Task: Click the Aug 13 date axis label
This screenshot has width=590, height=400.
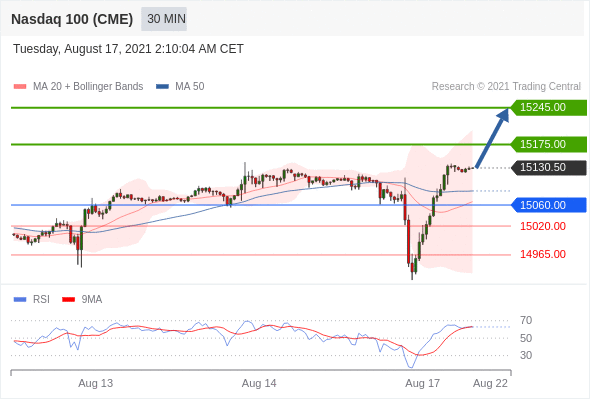Action: (96, 383)
